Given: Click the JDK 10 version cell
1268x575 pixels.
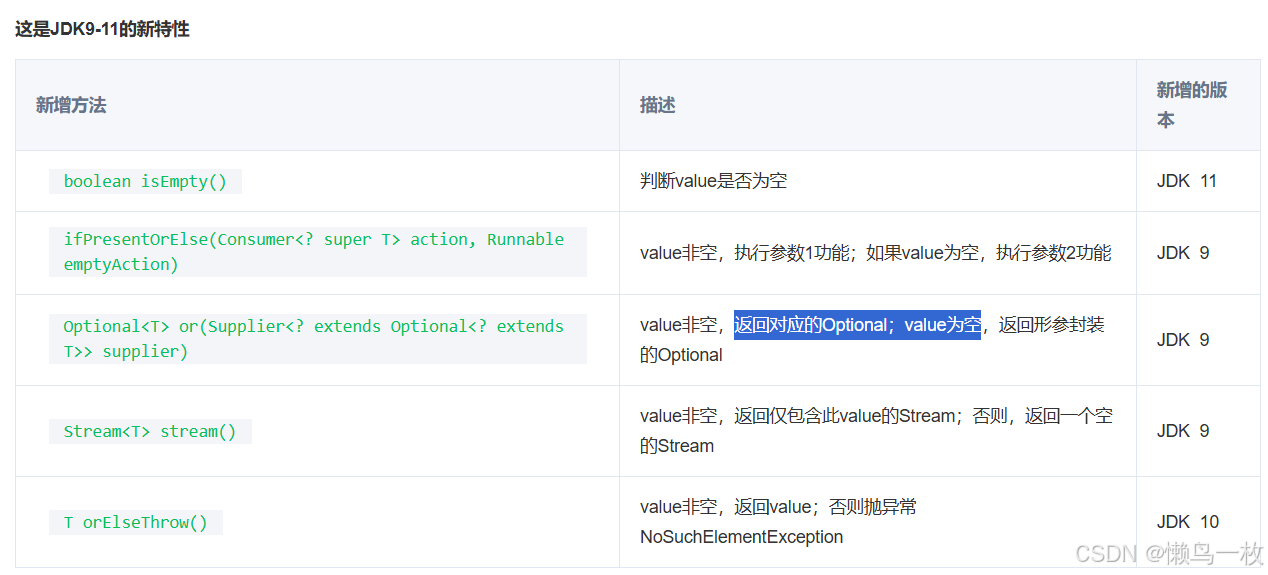Looking at the screenshot, I should [x=1188, y=522].
